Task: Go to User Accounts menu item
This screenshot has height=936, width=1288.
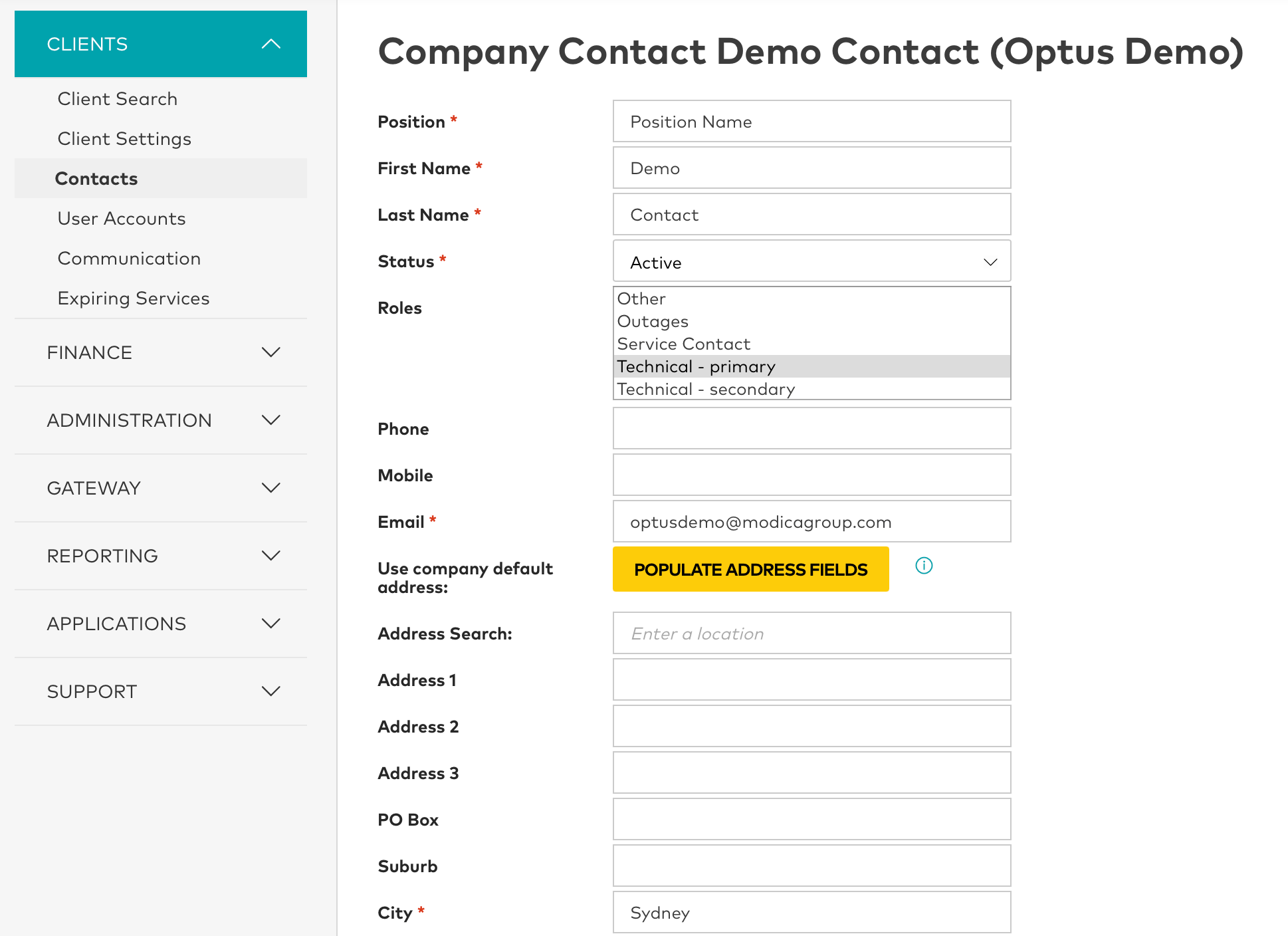Action: 122,219
